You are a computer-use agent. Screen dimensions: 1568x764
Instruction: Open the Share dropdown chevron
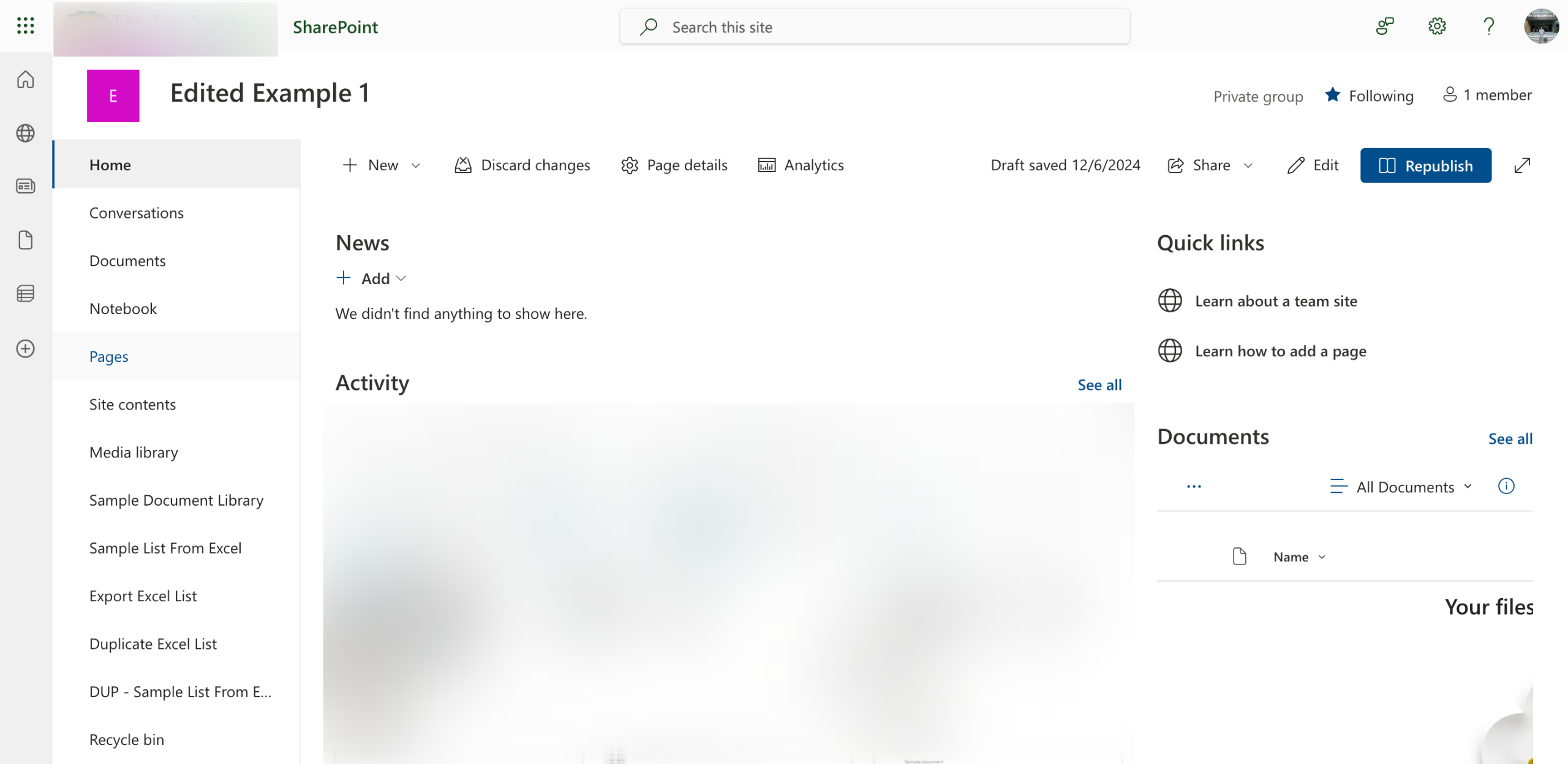click(1248, 165)
